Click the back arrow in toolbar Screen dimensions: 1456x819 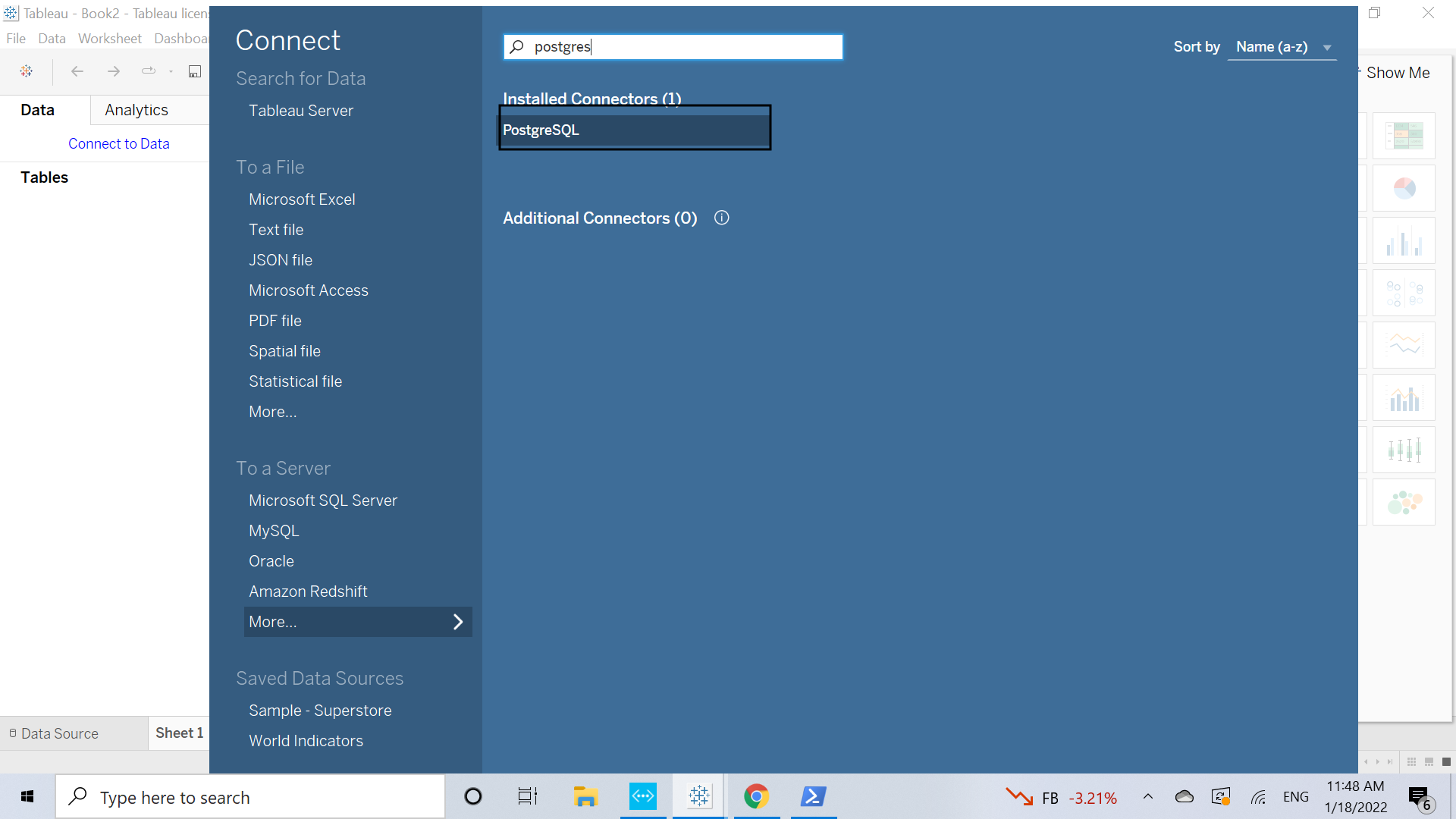point(77,71)
